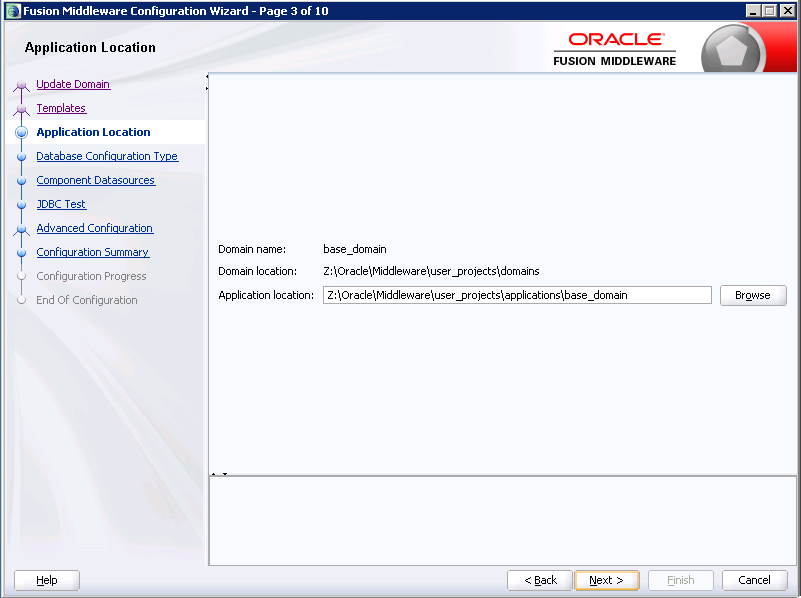This screenshot has width=801, height=598.
Task: Go to Advanced Configuration step
Action: pos(95,228)
